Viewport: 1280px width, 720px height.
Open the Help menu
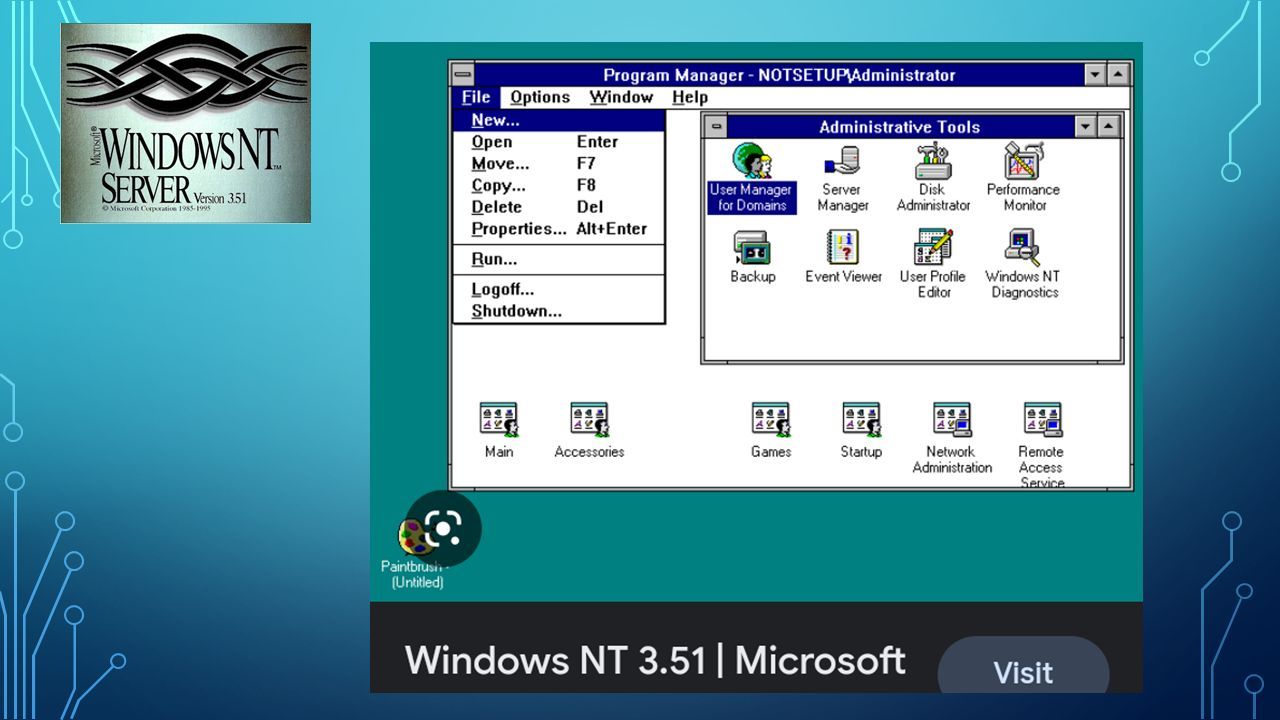[690, 97]
